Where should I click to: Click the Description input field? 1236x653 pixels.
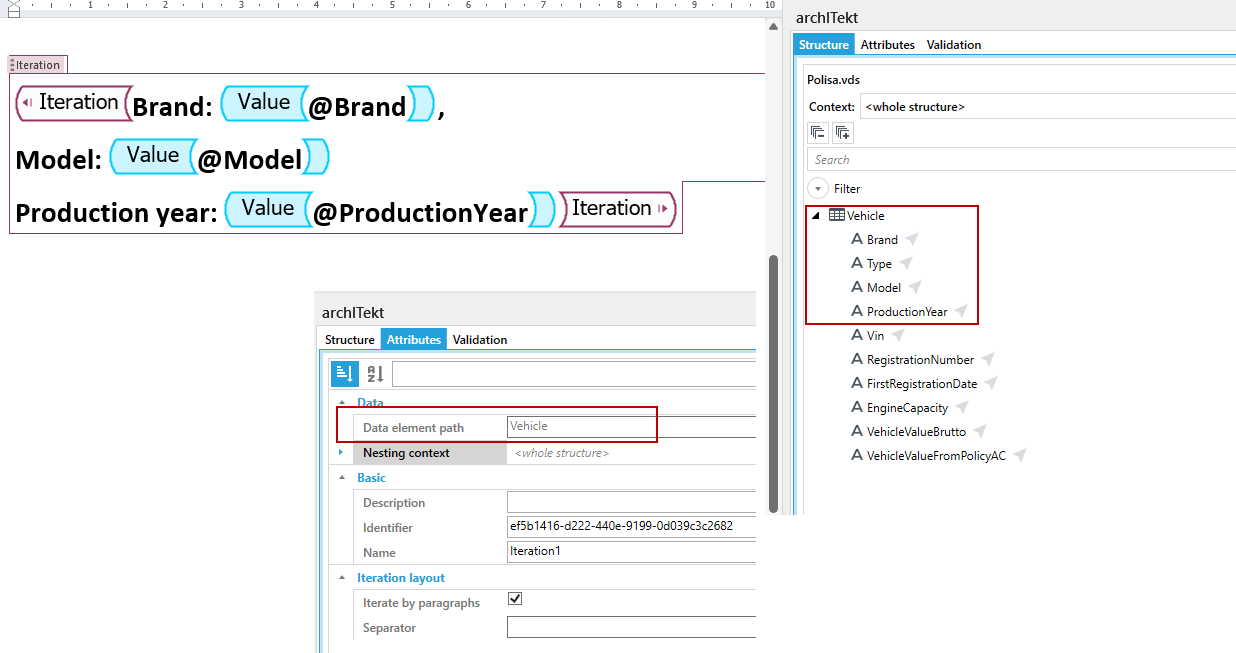click(631, 502)
